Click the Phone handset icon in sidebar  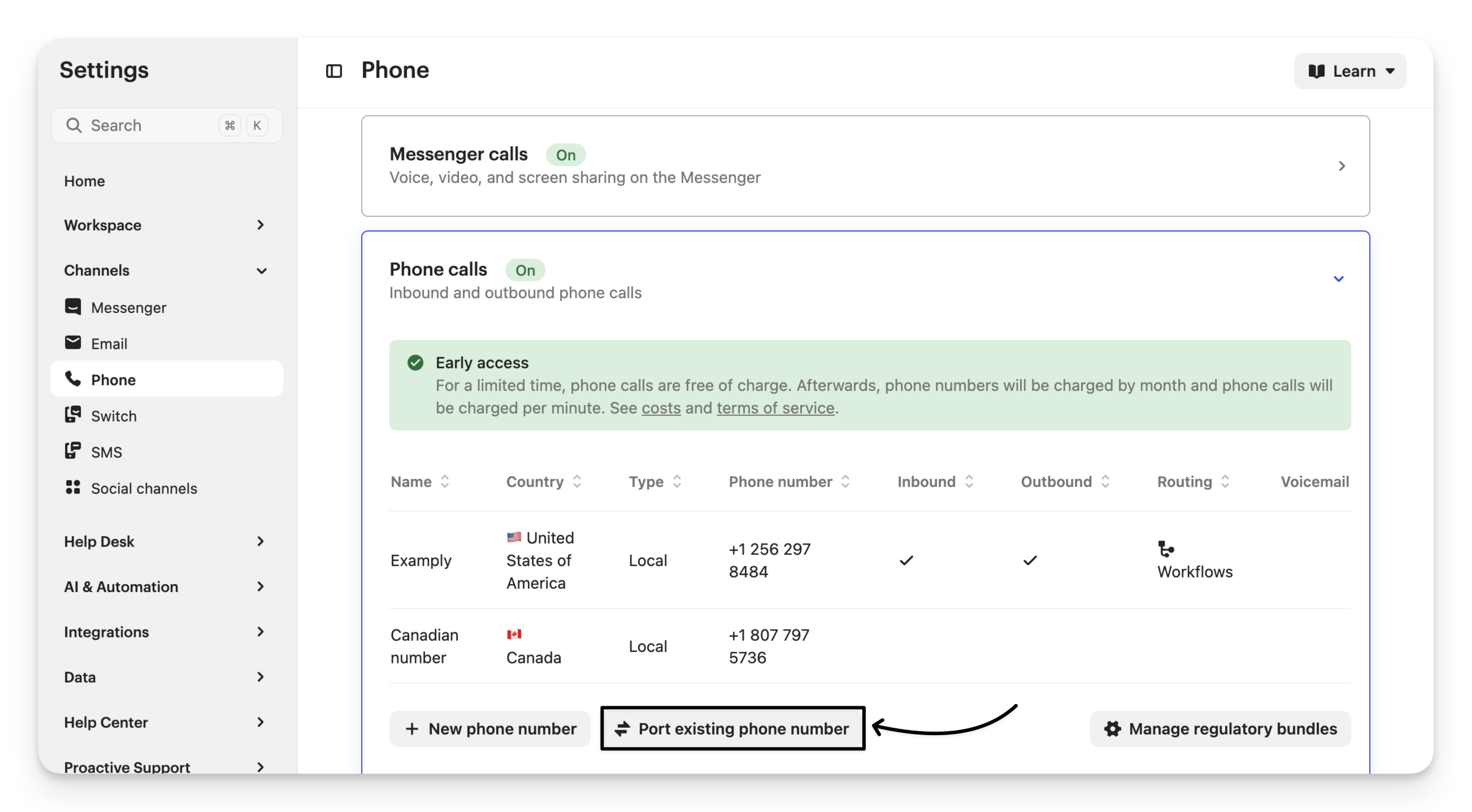point(72,379)
